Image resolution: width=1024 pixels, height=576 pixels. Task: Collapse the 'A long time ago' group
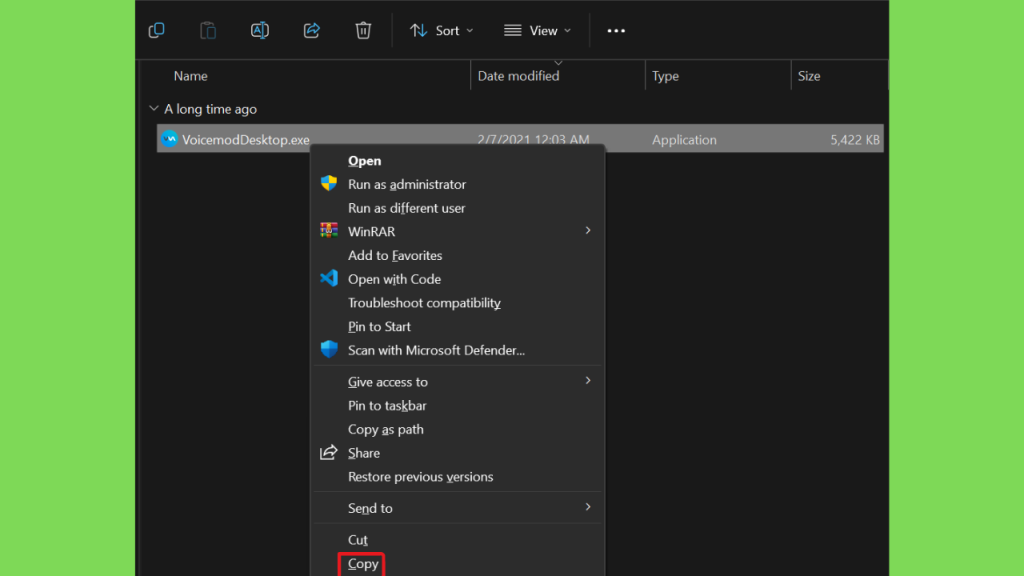point(153,108)
